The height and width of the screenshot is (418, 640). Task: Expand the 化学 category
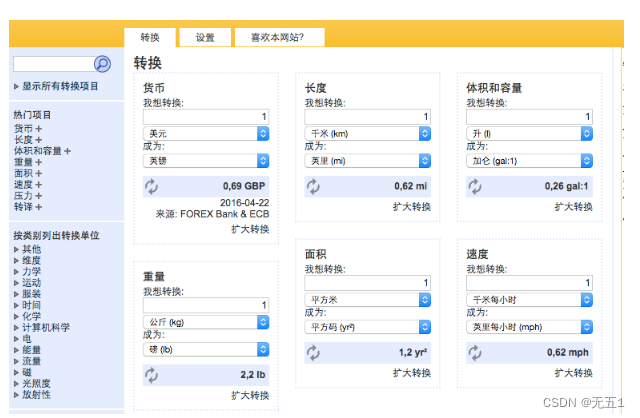click(x=27, y=316)
